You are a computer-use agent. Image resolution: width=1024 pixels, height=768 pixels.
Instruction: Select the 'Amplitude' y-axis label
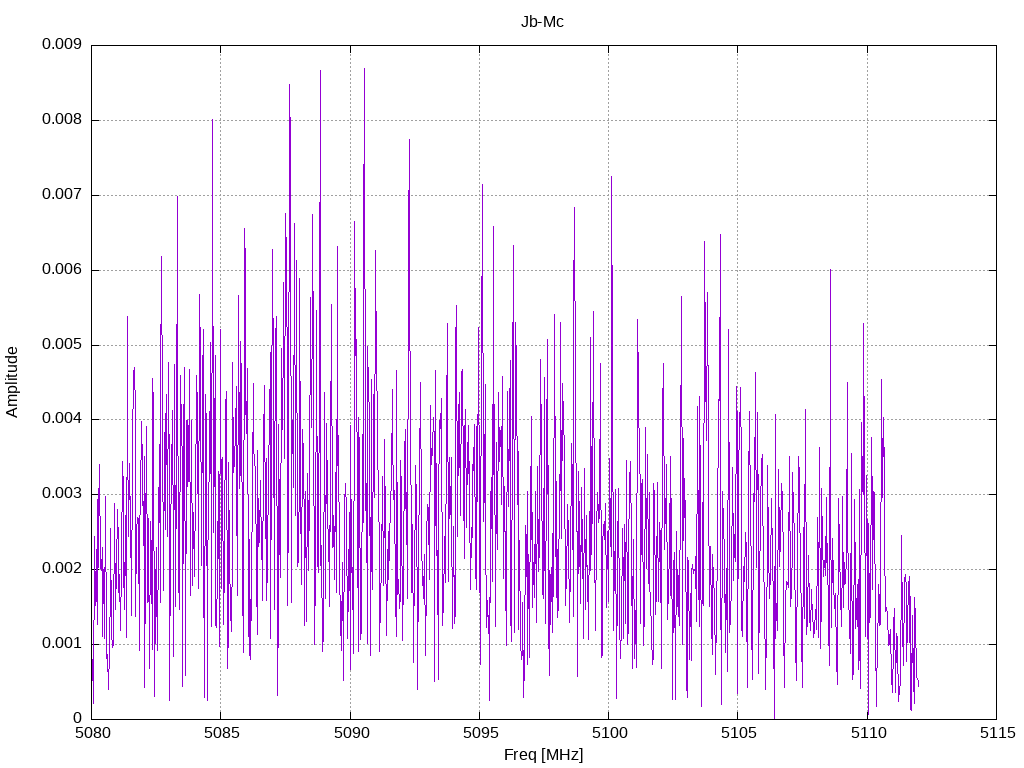pos(12,382)
